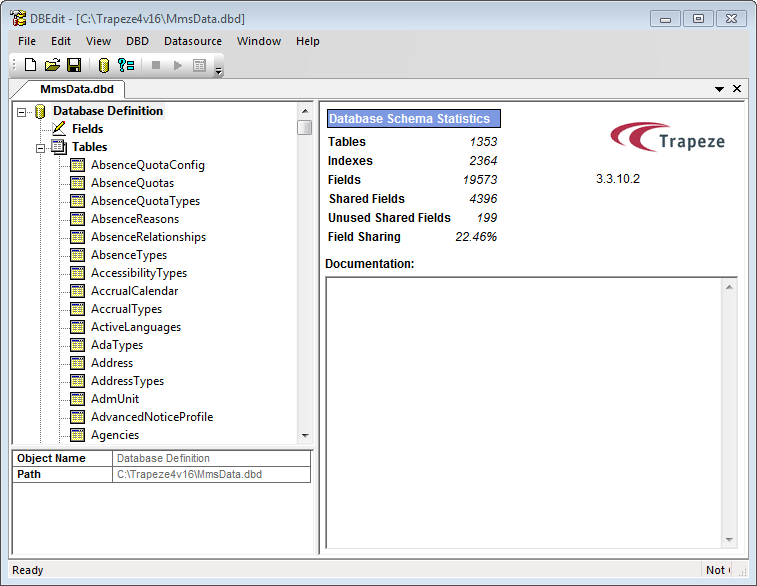Viewport: 757px width, 586px height.
Task: Switch to the MmsData.dbd tab
Action: 70,89
